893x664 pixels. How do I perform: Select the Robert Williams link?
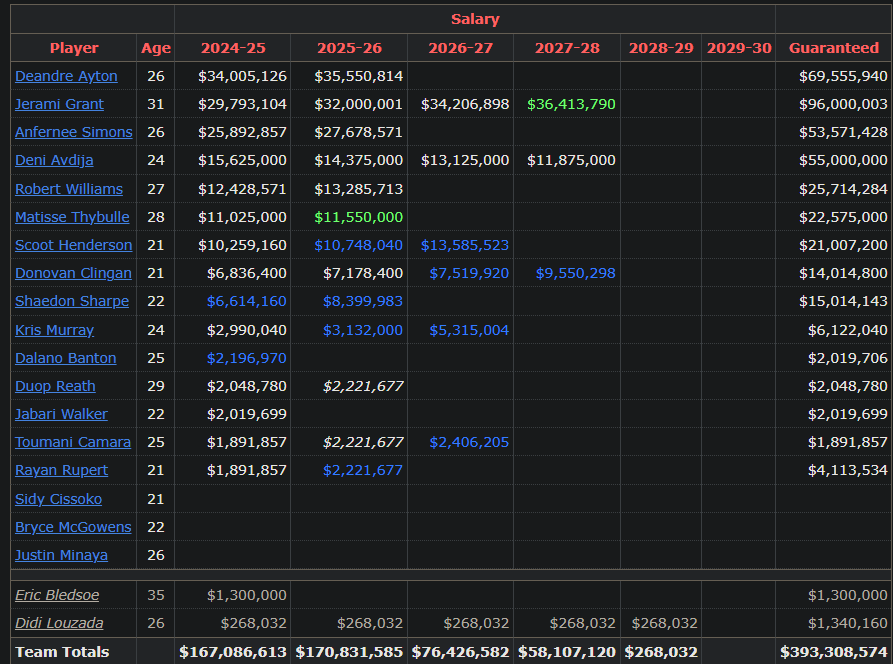click(x=69, y=189)
